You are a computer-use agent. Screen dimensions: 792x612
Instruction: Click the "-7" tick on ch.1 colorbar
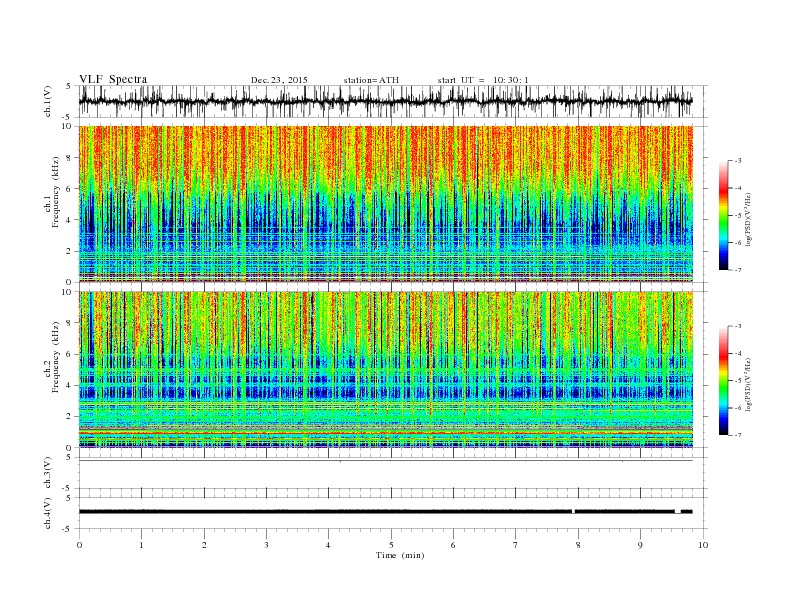[738, 270]
